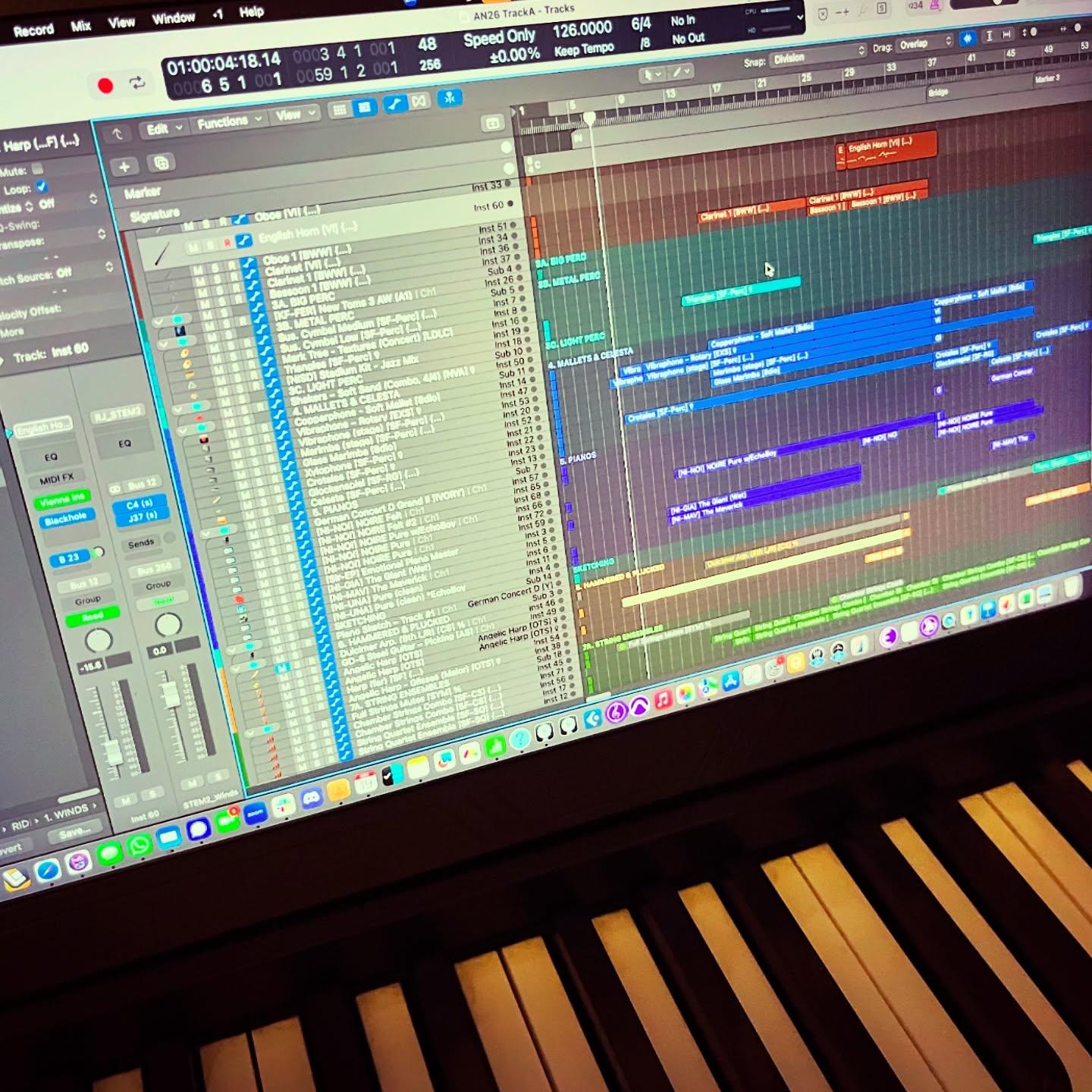This screenshot has height=1092, width=1092.
Task: Toggle the Mute checkbox in Region inspector
Action: [38, 168]
